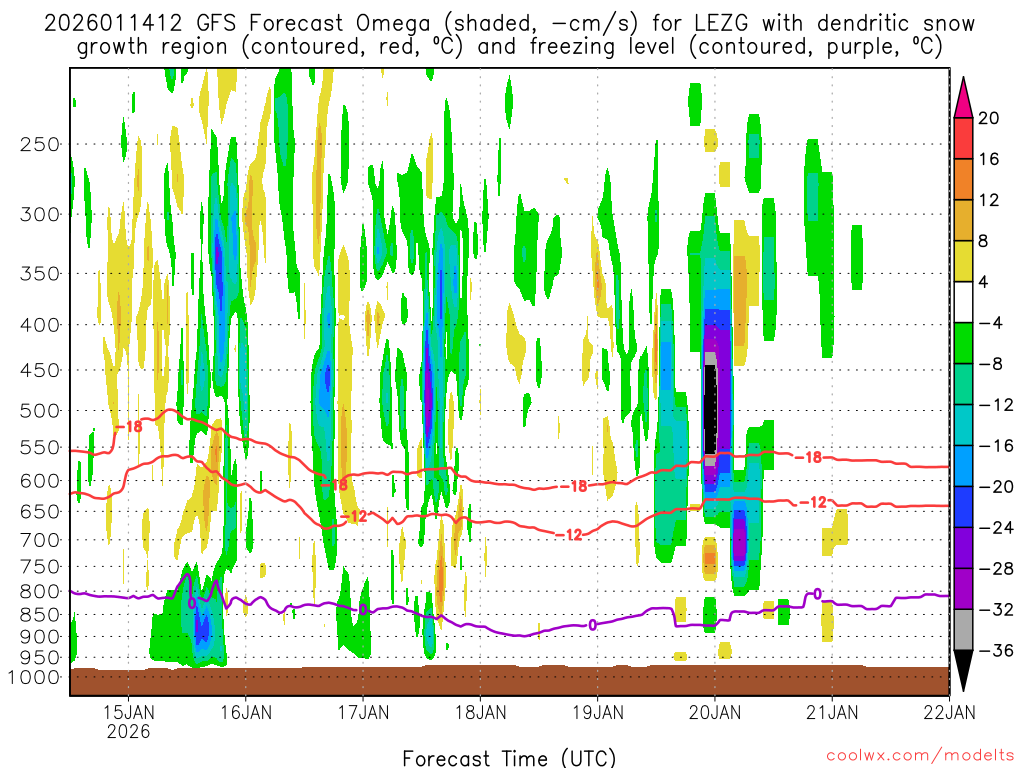This screenshot has height=768, width=1024.
Task: Click the 350 pressure level label
Action: [x=40, y=273]
